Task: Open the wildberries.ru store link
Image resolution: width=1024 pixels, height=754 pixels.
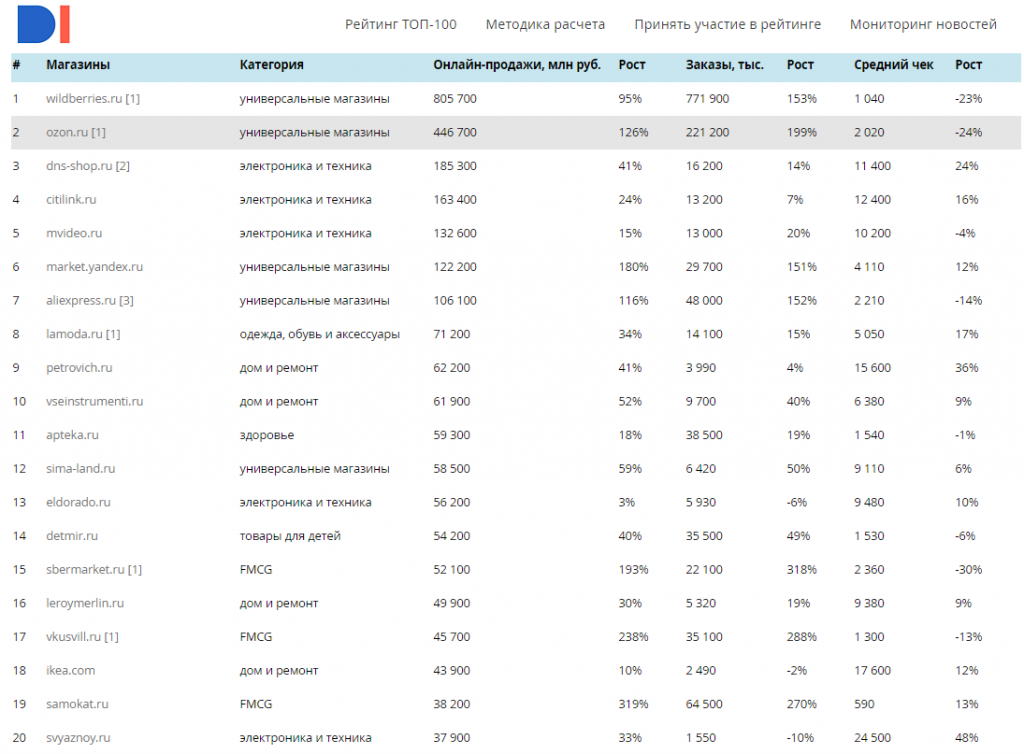Action: (x=84, y=99)
